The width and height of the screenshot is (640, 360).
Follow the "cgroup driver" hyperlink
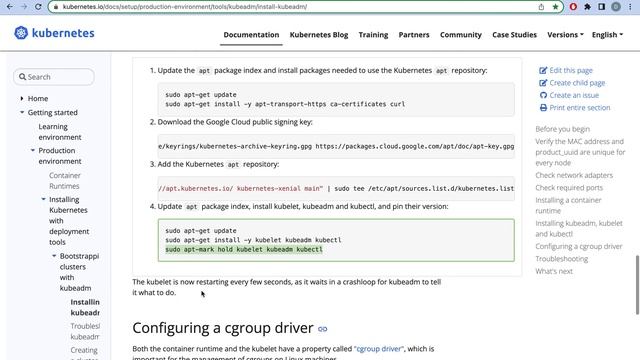(x=379, y=349)
